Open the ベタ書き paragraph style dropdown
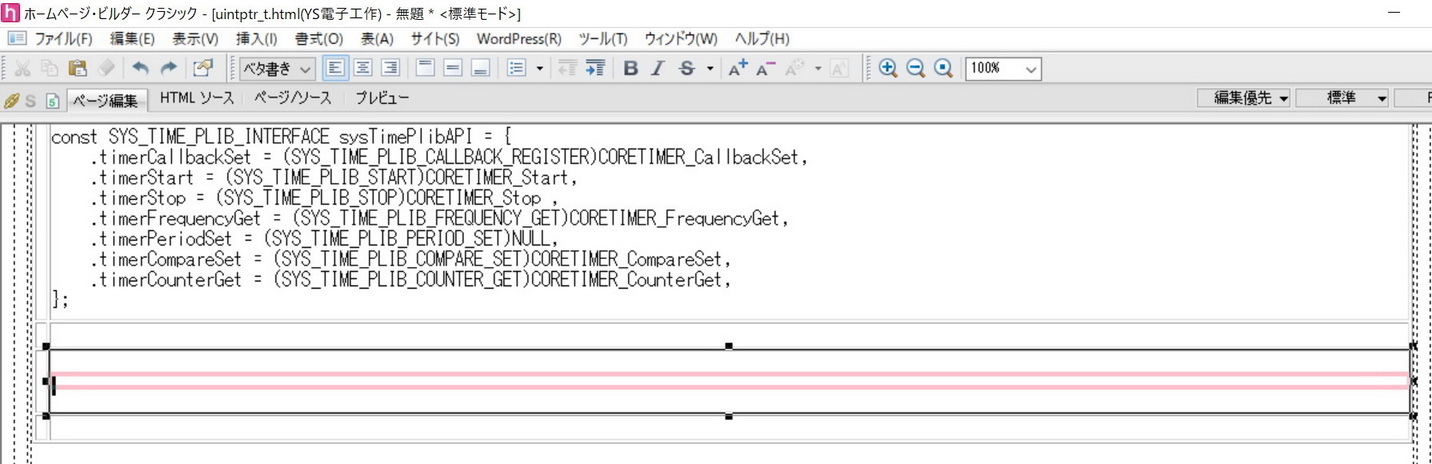The height and width of the screenshot is (464, 1432). (x=276, y=68)
